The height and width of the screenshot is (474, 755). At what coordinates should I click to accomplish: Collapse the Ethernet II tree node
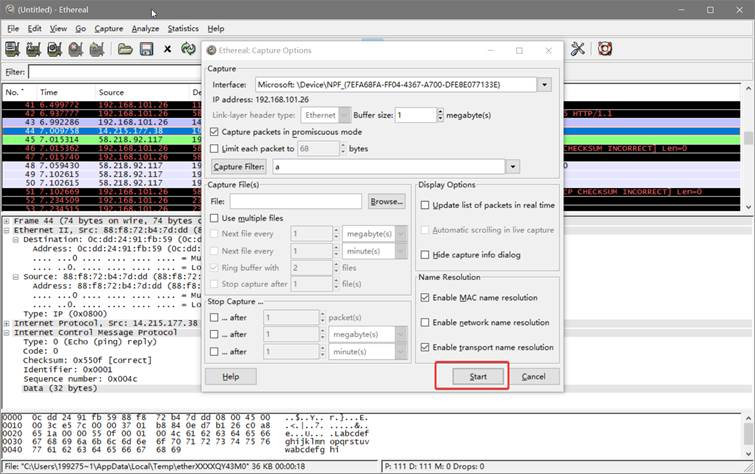click(7, 230)
